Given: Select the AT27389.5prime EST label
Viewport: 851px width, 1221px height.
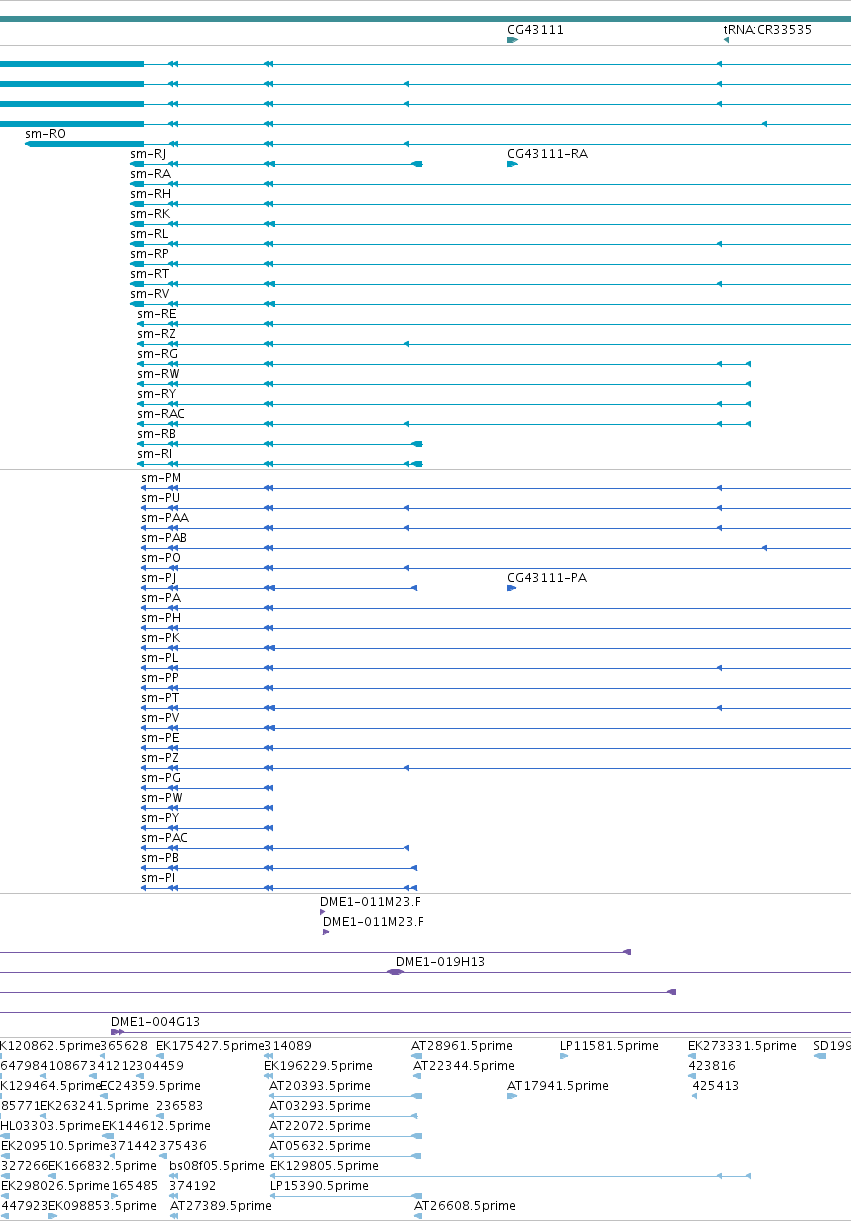Looking at the screenshot, I should (220, 1206).
